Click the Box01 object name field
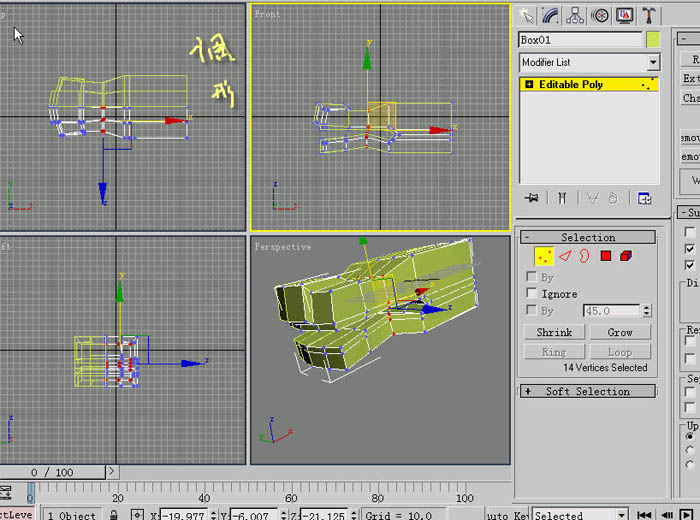The width and height of the screenshot is (700, 520). 580,40
